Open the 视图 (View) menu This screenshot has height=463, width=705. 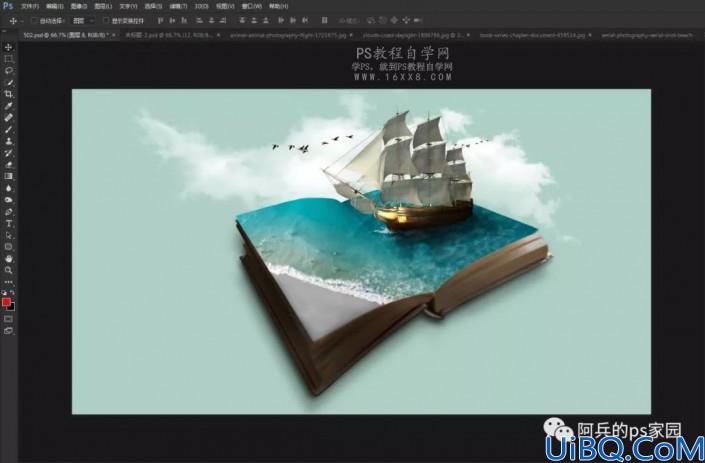(x=225, y=6)
